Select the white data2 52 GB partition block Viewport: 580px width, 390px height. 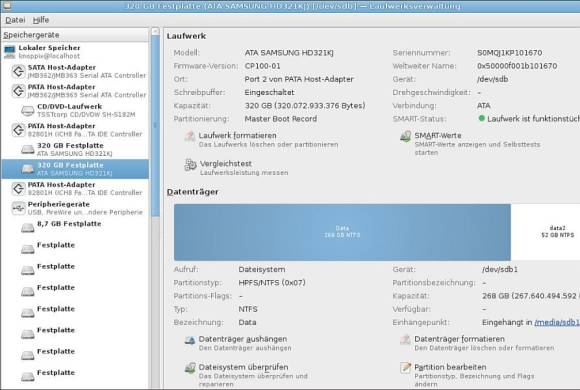point(546,232)
